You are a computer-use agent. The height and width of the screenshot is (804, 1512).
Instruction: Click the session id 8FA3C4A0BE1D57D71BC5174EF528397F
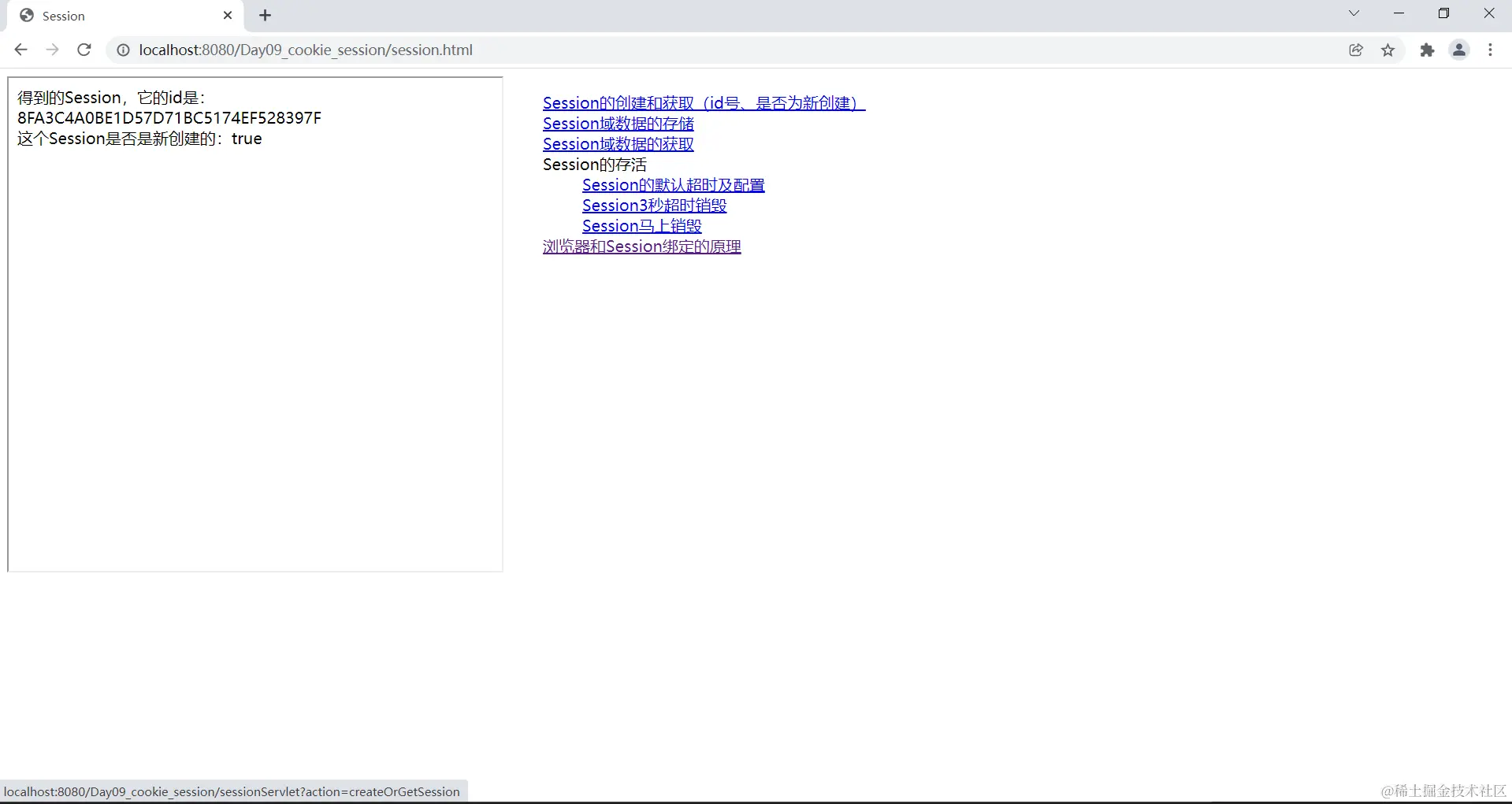169,118
